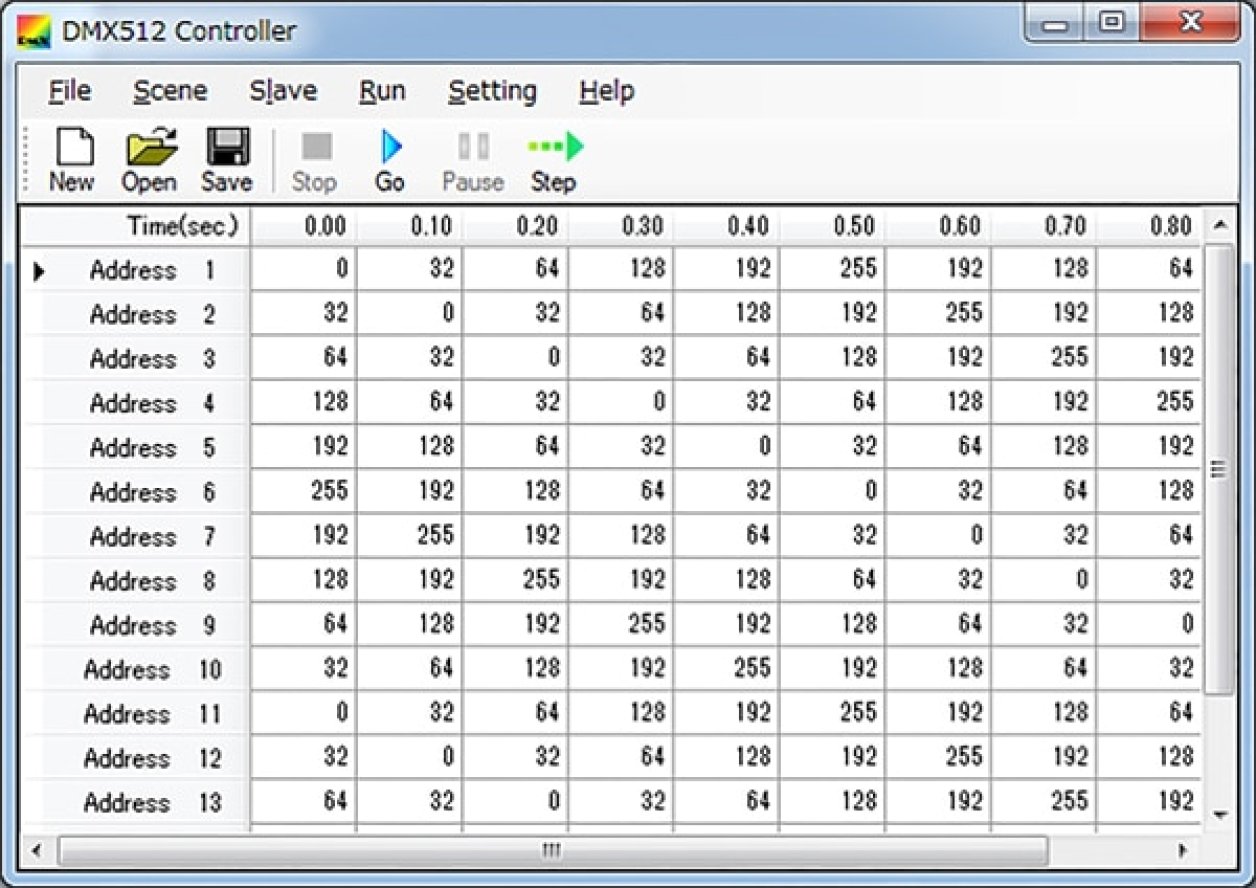Create a new scene with the New icon
1256x888 pixels.
tap(71, 158)
